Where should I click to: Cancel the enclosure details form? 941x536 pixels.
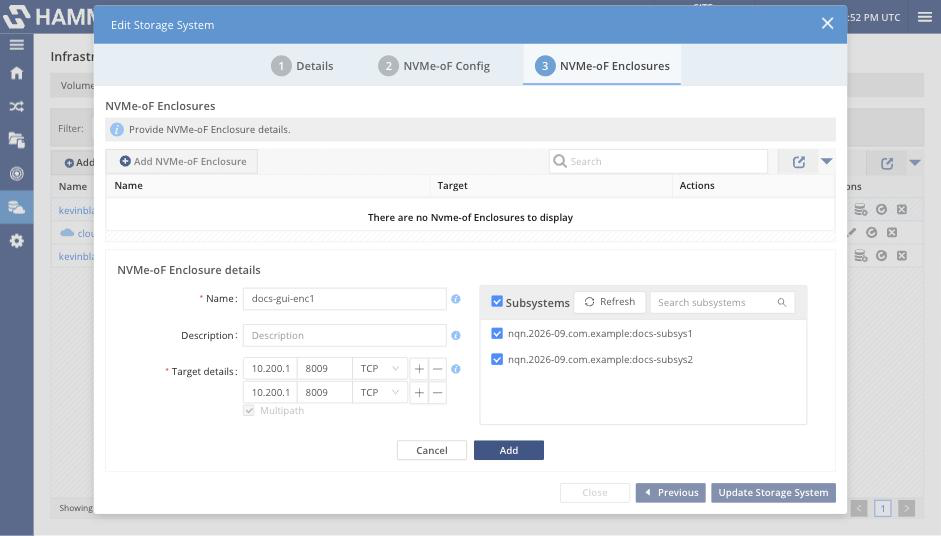pyautogui.click(x=431, y=451)
